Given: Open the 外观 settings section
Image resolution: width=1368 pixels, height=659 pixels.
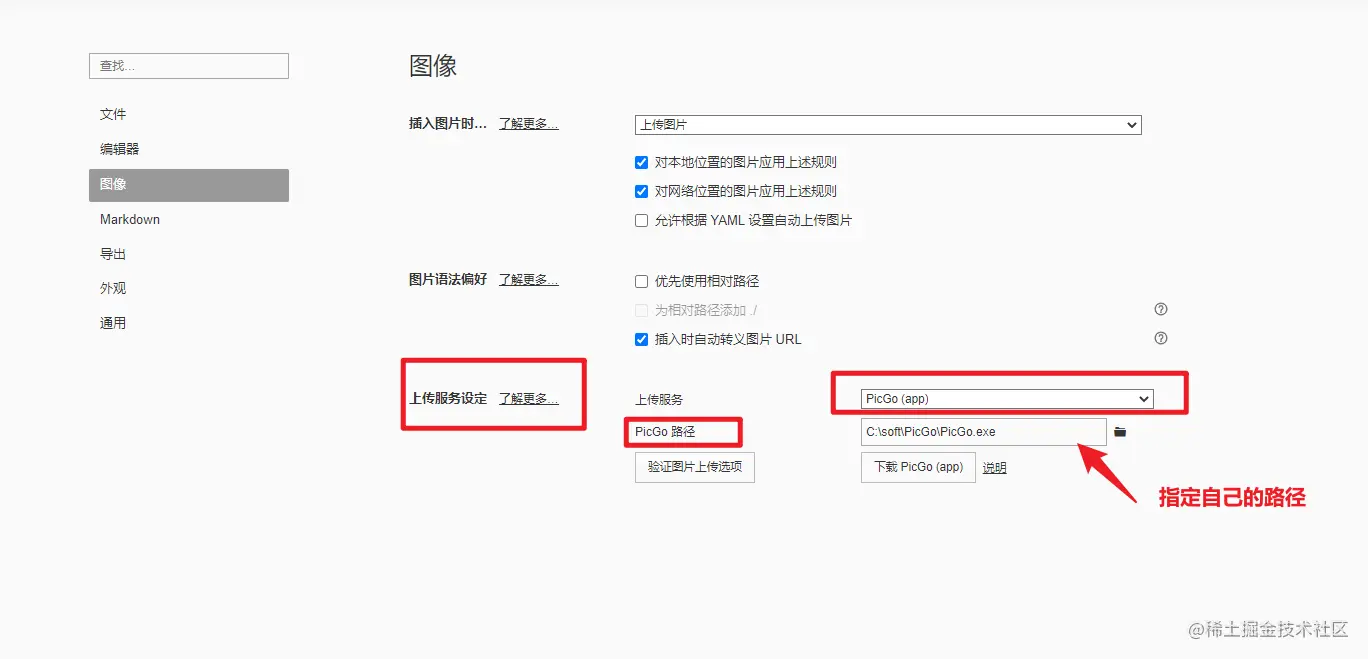Looking at the screenshot, I should [189, 288].
